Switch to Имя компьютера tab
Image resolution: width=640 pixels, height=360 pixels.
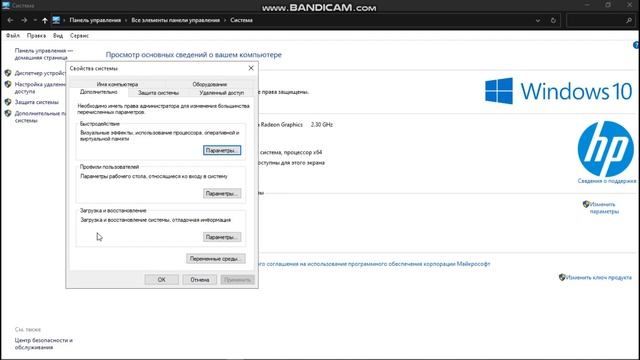tap(117, 84)
